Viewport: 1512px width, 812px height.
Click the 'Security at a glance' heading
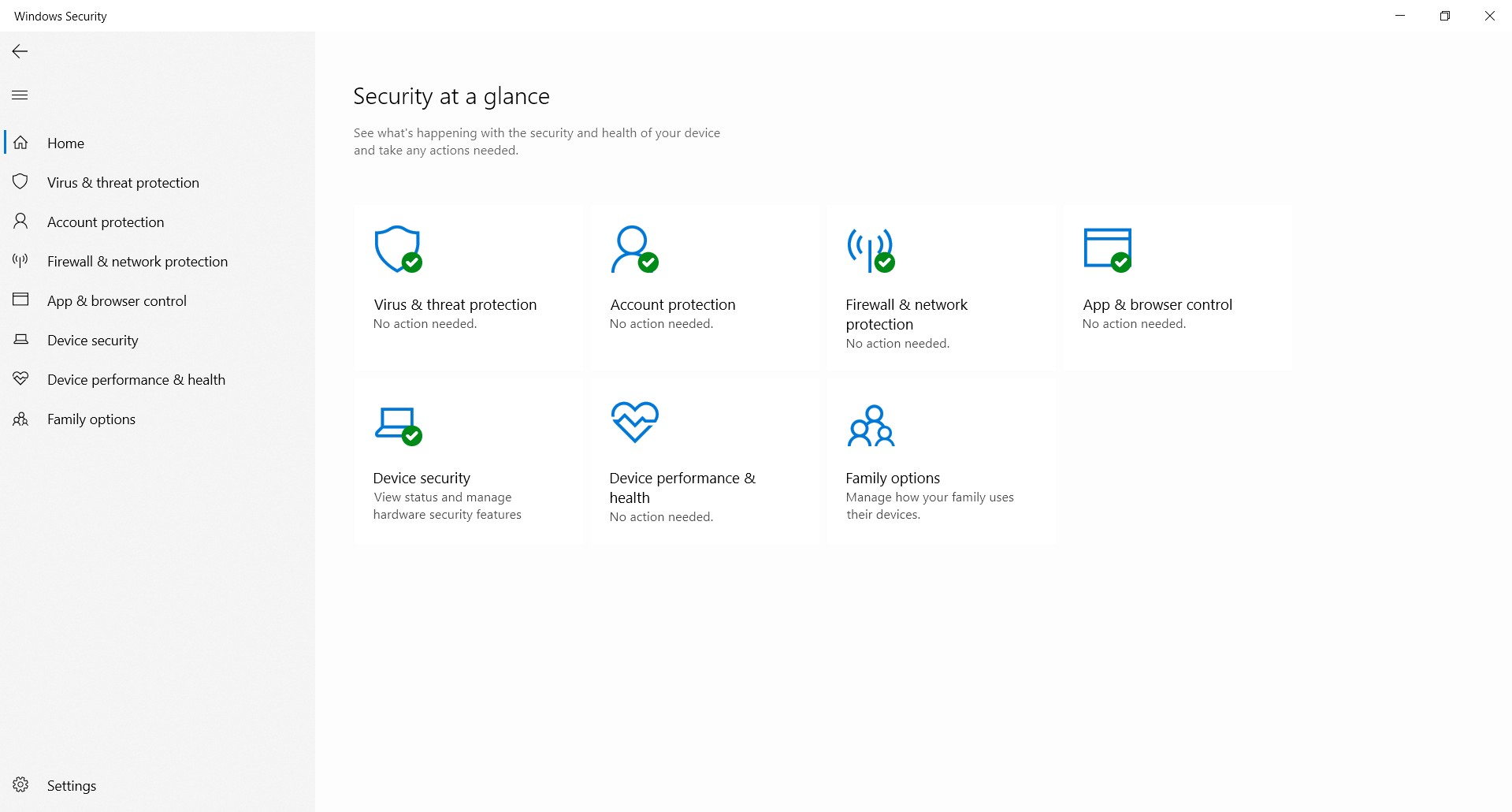[451, 96]
